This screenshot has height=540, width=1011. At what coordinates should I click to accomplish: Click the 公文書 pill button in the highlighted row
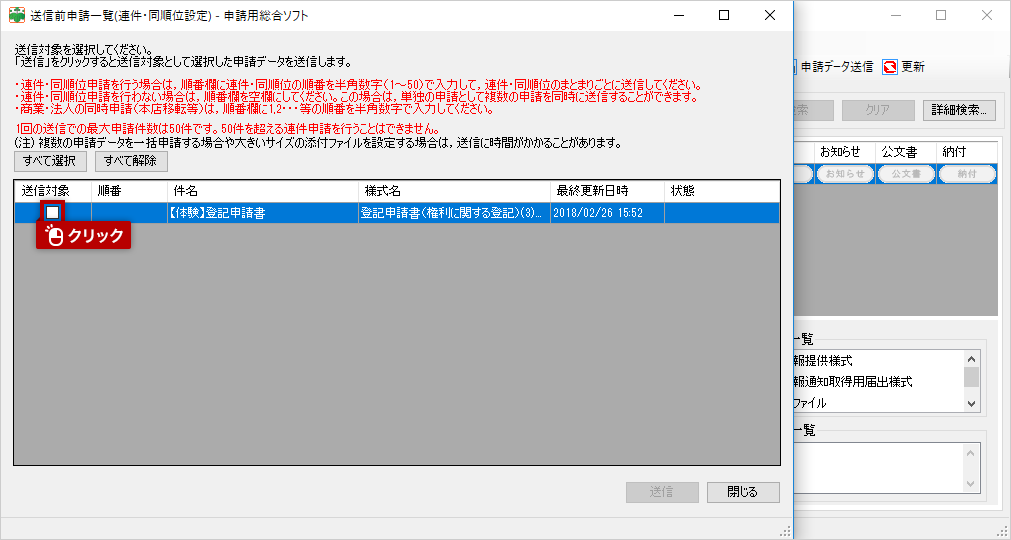point(907,174)
